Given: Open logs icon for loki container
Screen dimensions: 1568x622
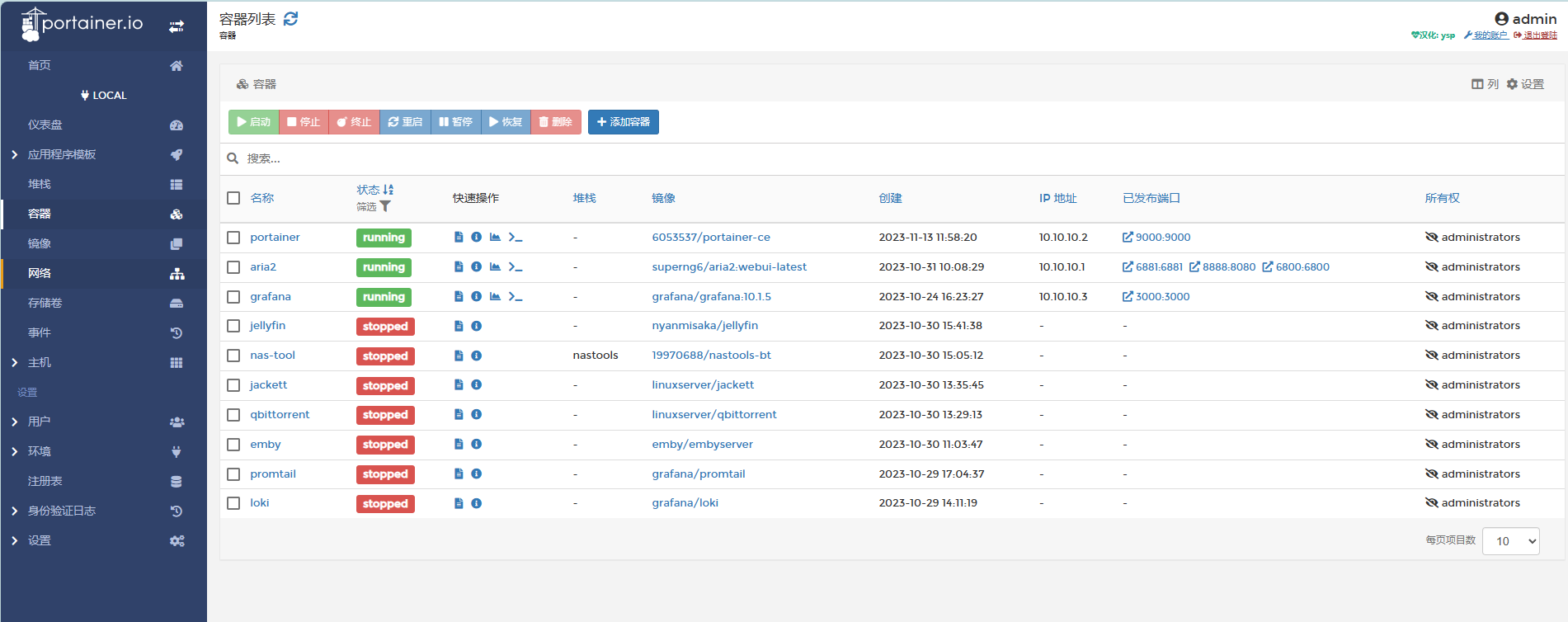Looking at the screenshot, I should [459, 503].
